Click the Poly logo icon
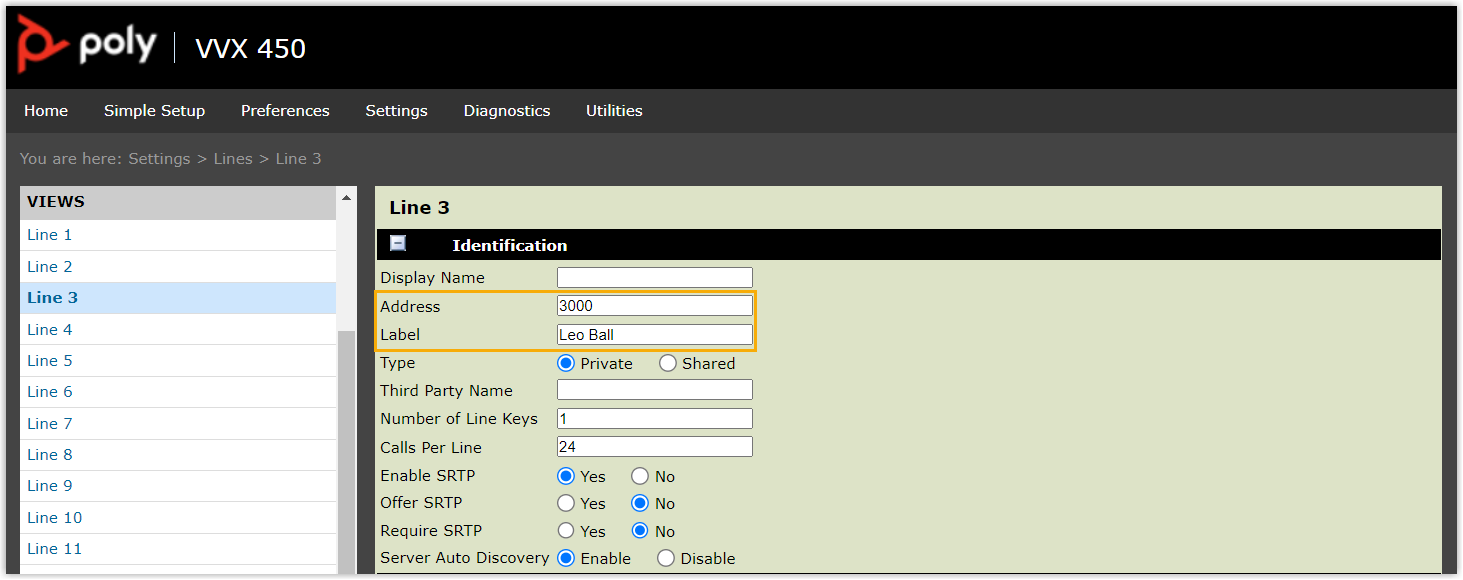Viewport: 1463px width, 580px height. (42, 45)
